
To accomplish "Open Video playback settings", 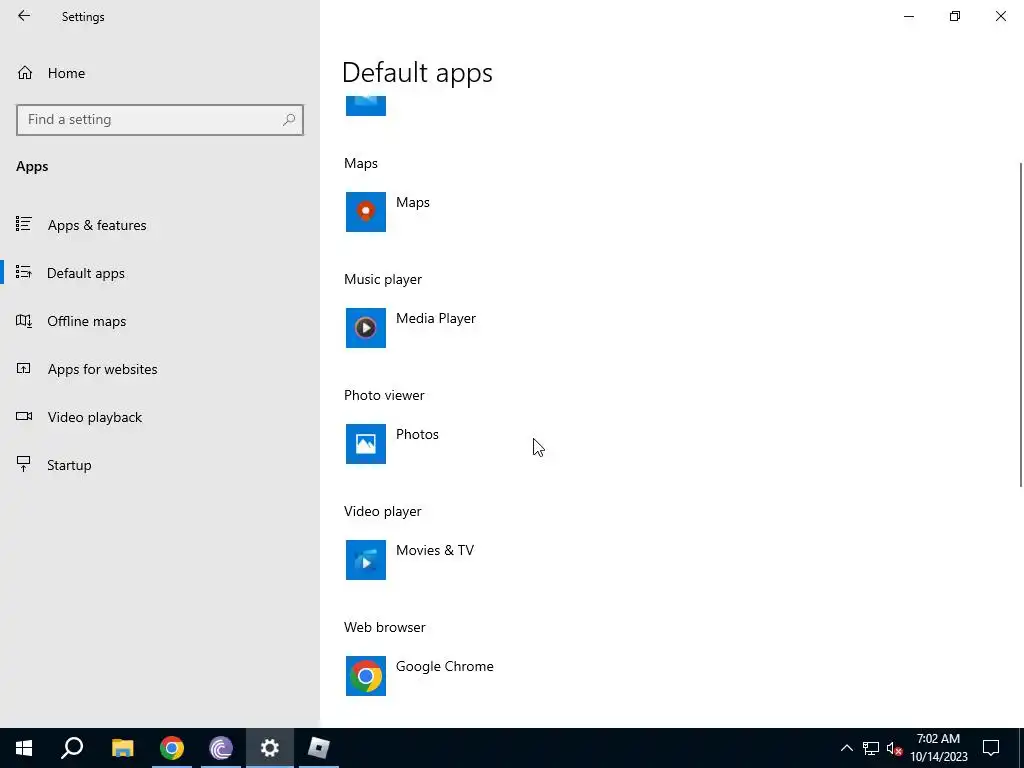I will tap(160, 417).
